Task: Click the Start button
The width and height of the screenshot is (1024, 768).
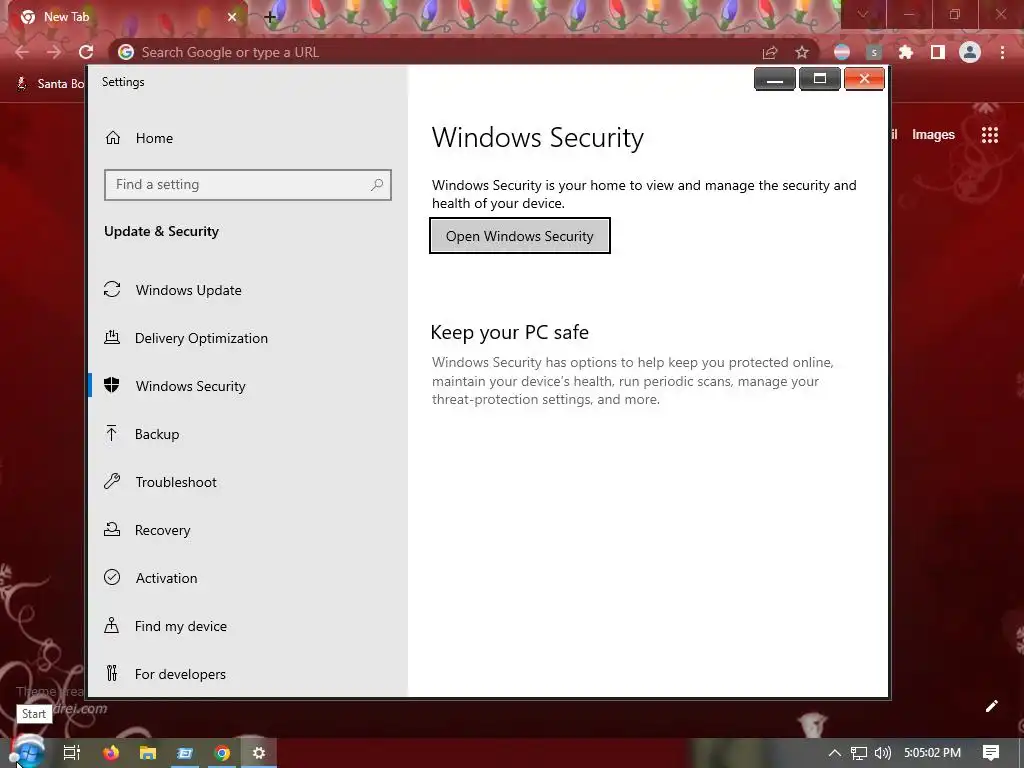Action: coord(27,751)
